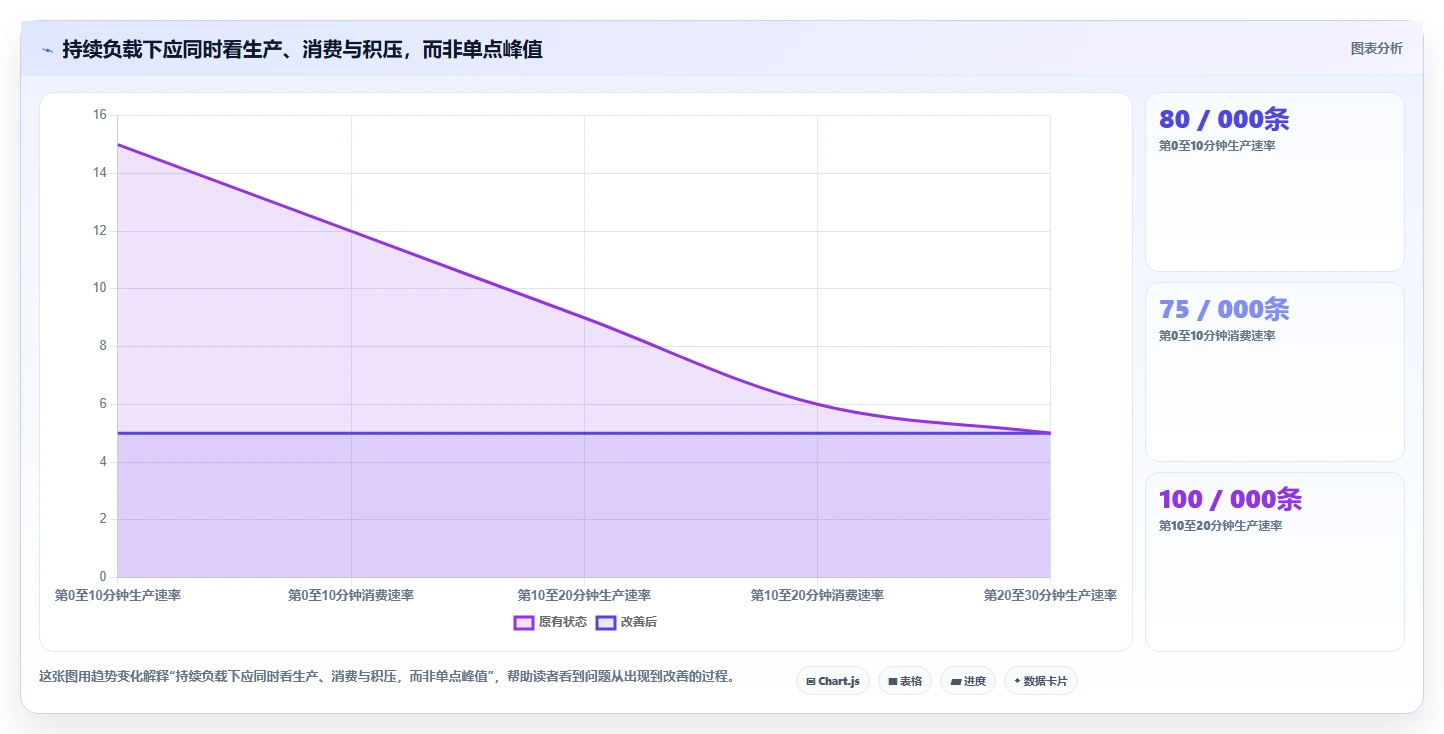Click the chart title heading text
1444x734 pixels.
302,49
